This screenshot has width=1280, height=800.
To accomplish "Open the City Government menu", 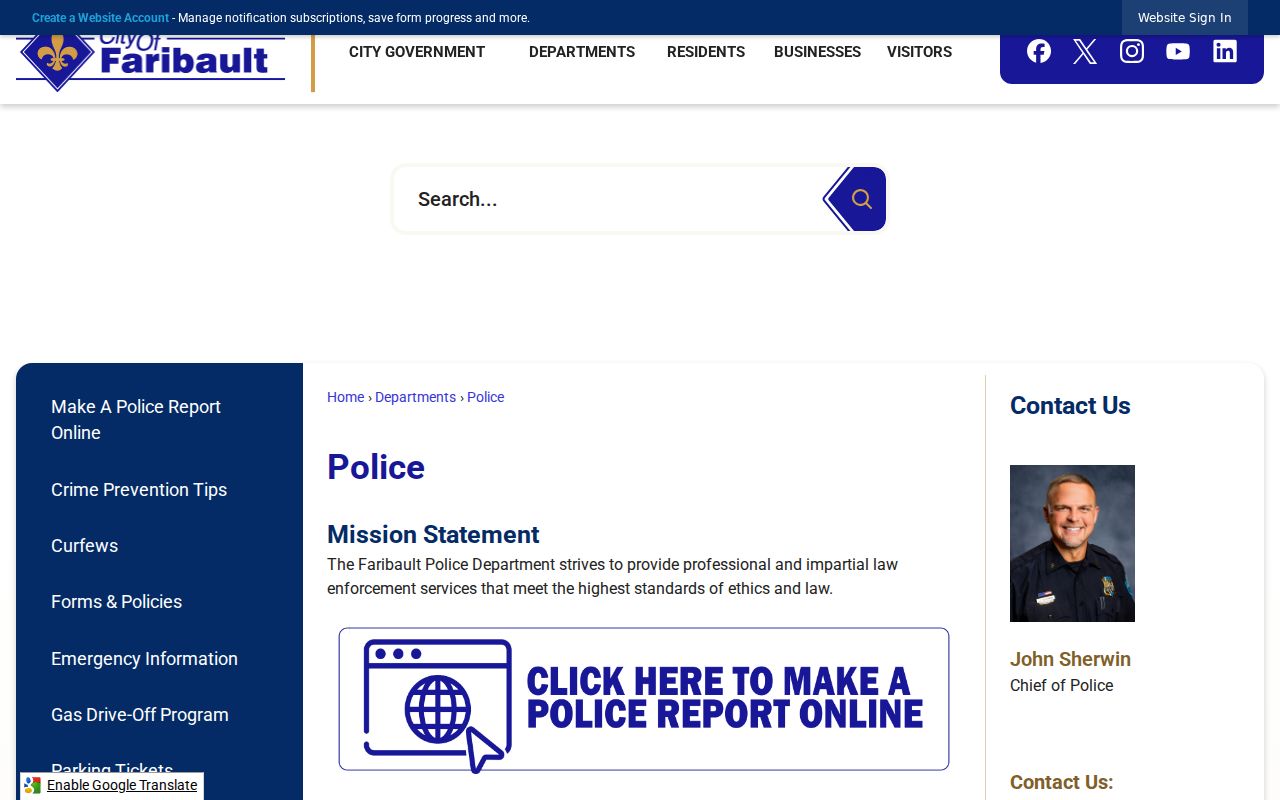I will pos(417,52).
